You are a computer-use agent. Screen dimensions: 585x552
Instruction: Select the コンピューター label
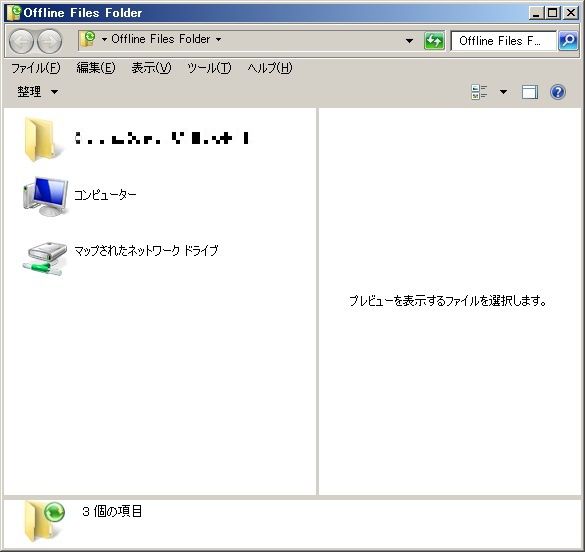(x=105, y=195)
